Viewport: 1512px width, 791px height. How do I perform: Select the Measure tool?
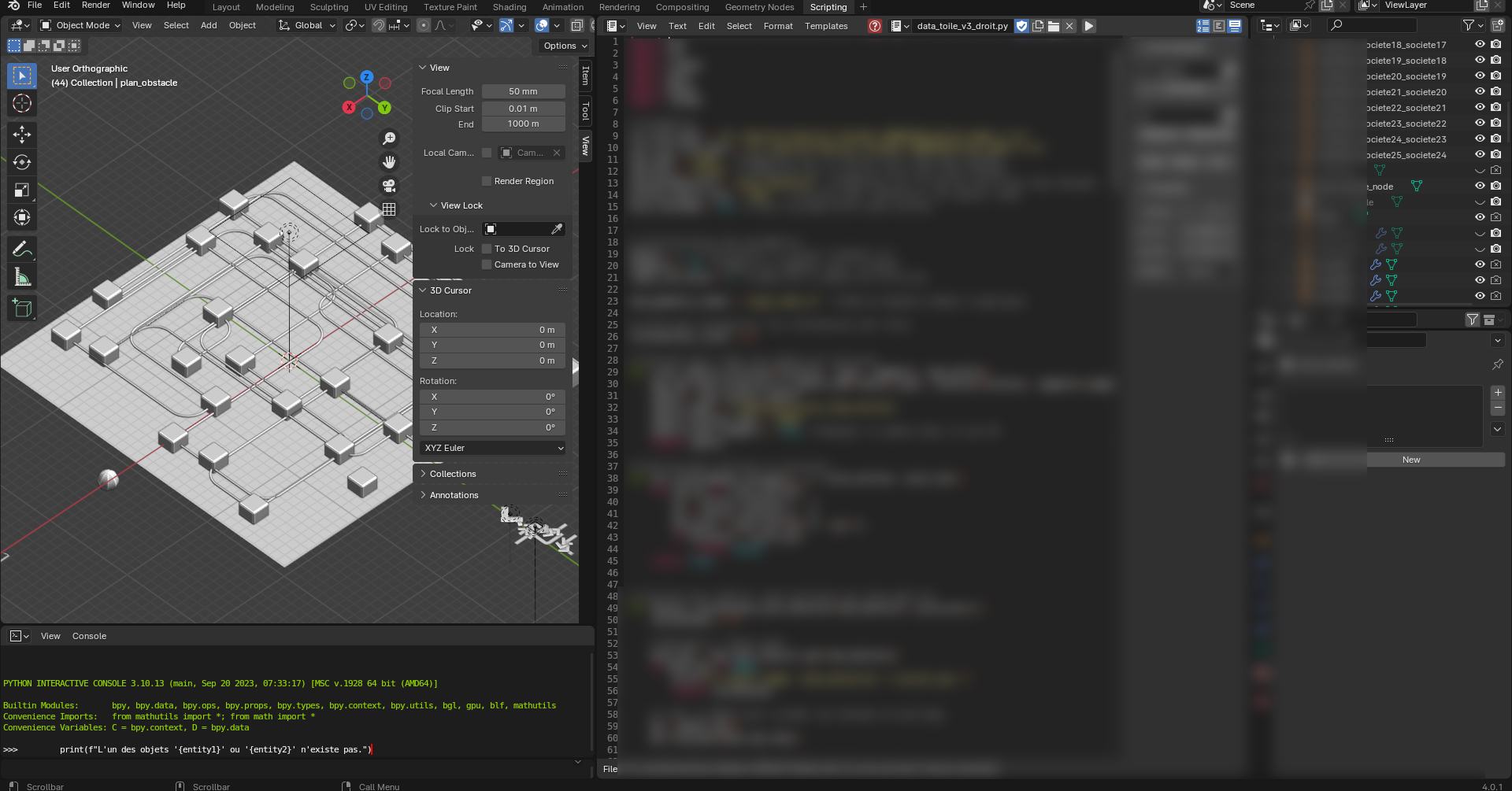click(x=22, y=277)
